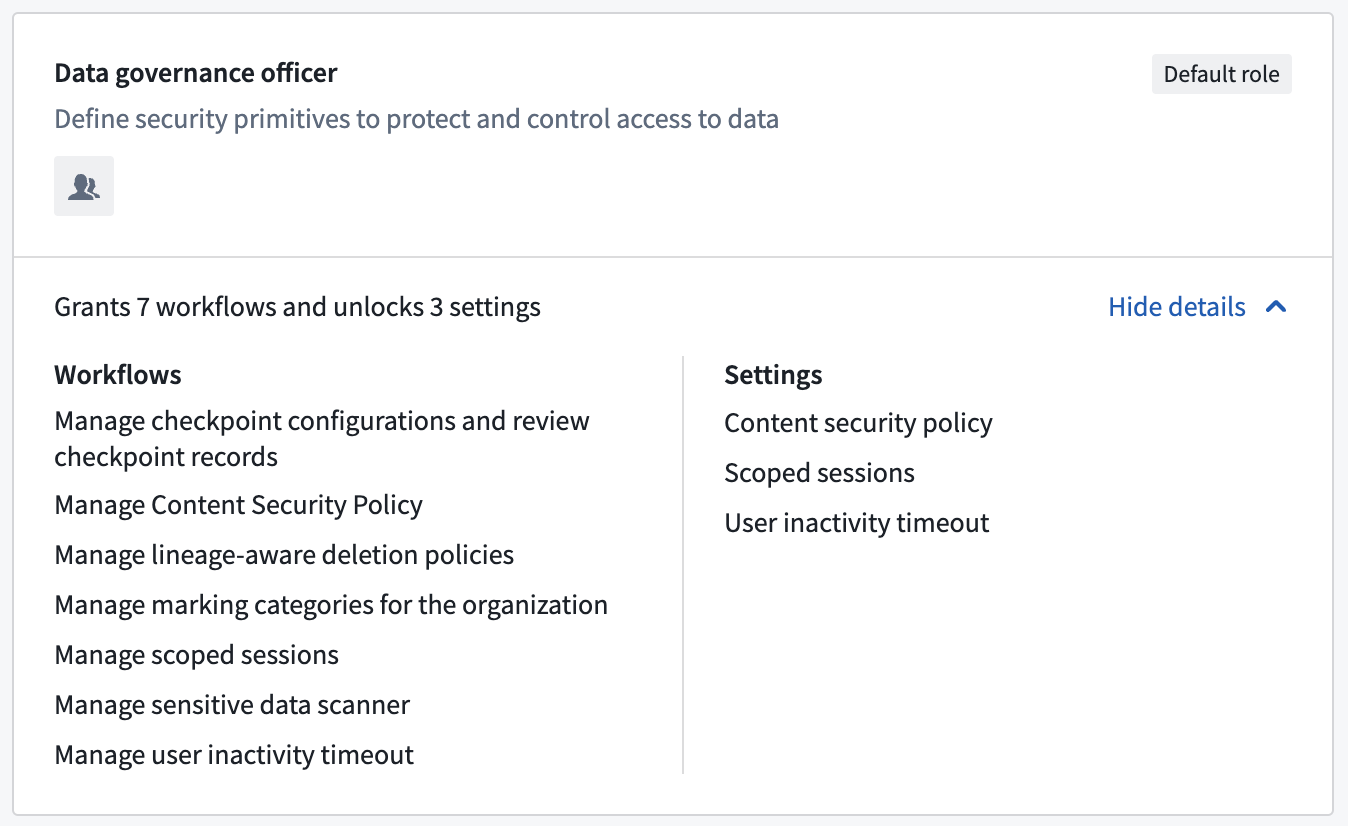The image size is (1348, 826).
Task: Select Manage lineage-aware deletion policies
Action: 284,555
